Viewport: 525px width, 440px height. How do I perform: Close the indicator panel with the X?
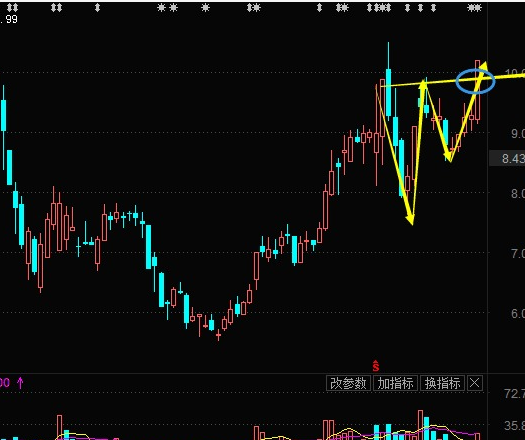coord(474,383)
